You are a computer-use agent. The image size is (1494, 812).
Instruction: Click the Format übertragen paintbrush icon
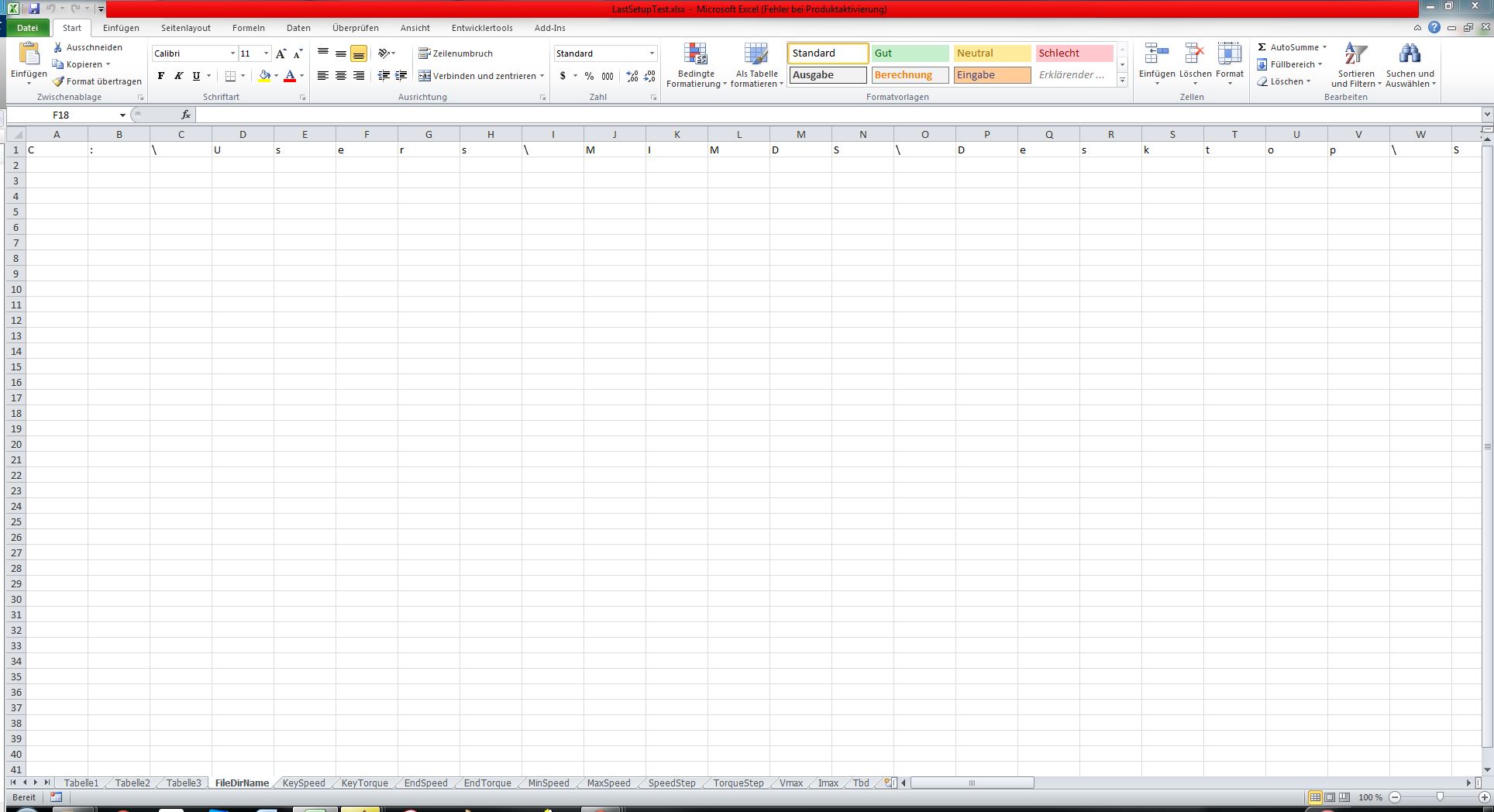coord(58,81)
